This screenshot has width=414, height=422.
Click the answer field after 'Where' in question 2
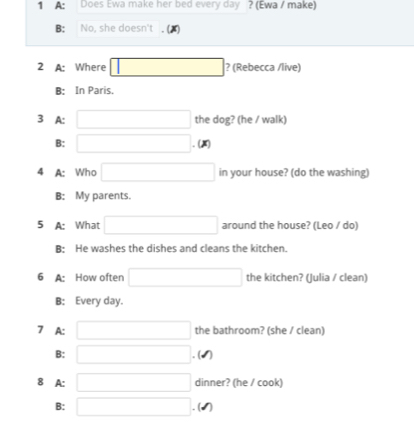tap(167, 67)
